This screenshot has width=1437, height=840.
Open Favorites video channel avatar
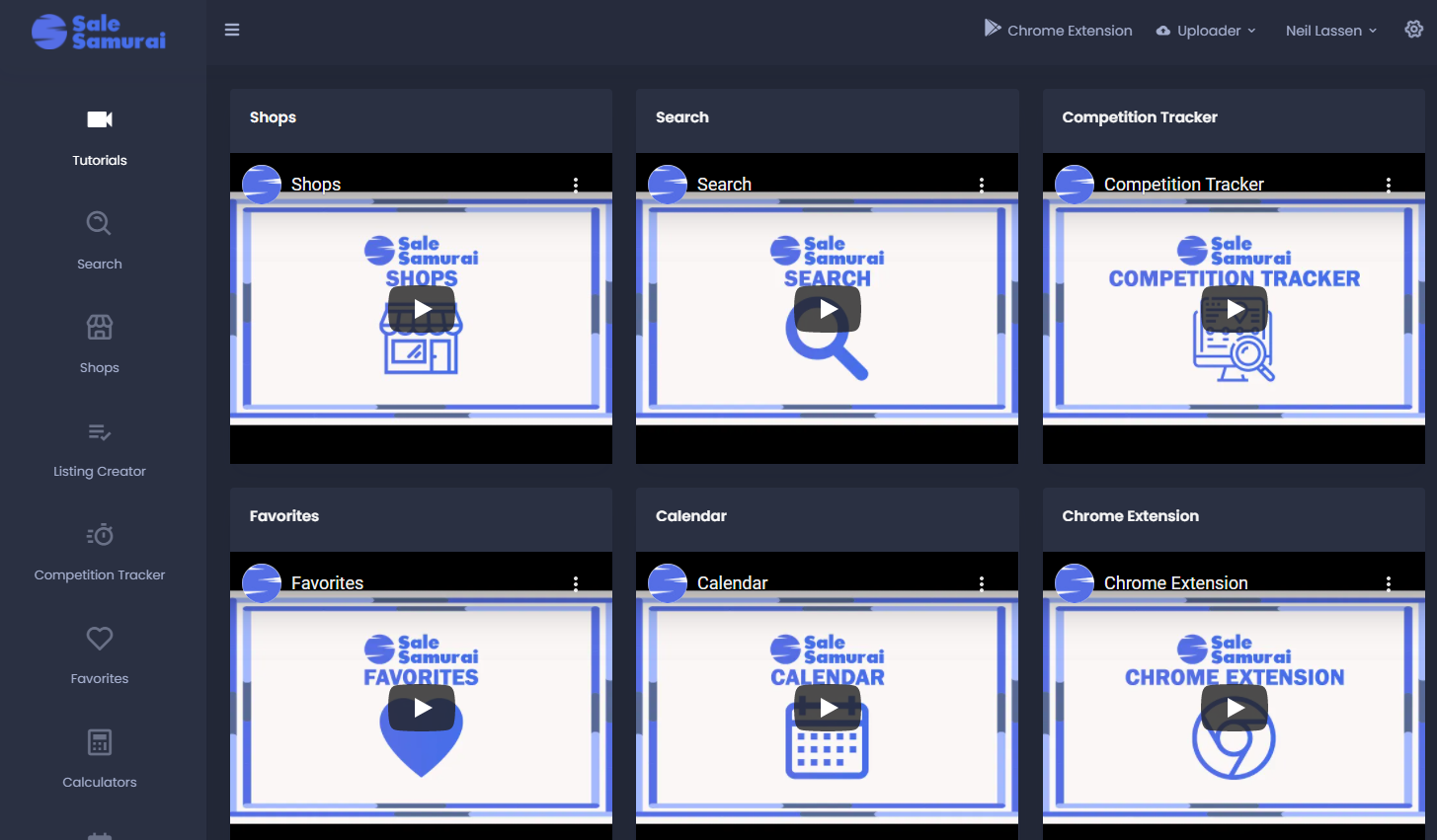point(262,583)
